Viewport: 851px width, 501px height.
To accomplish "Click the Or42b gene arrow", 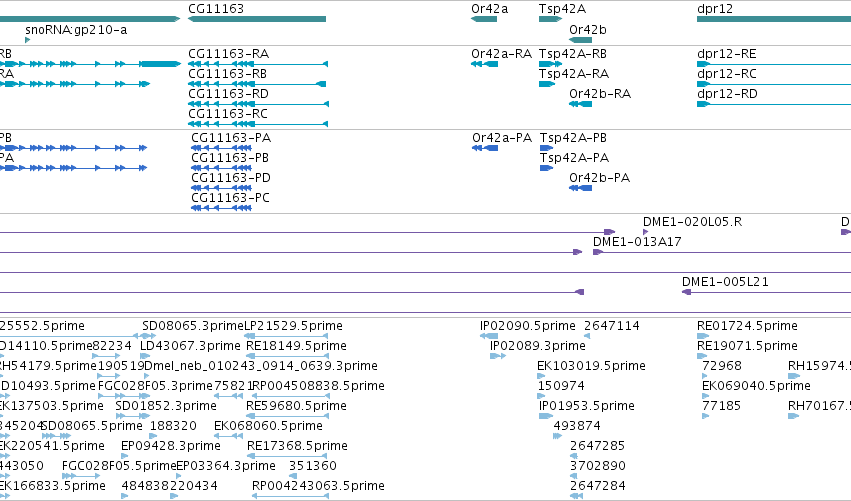I will [x=580, y=40].
